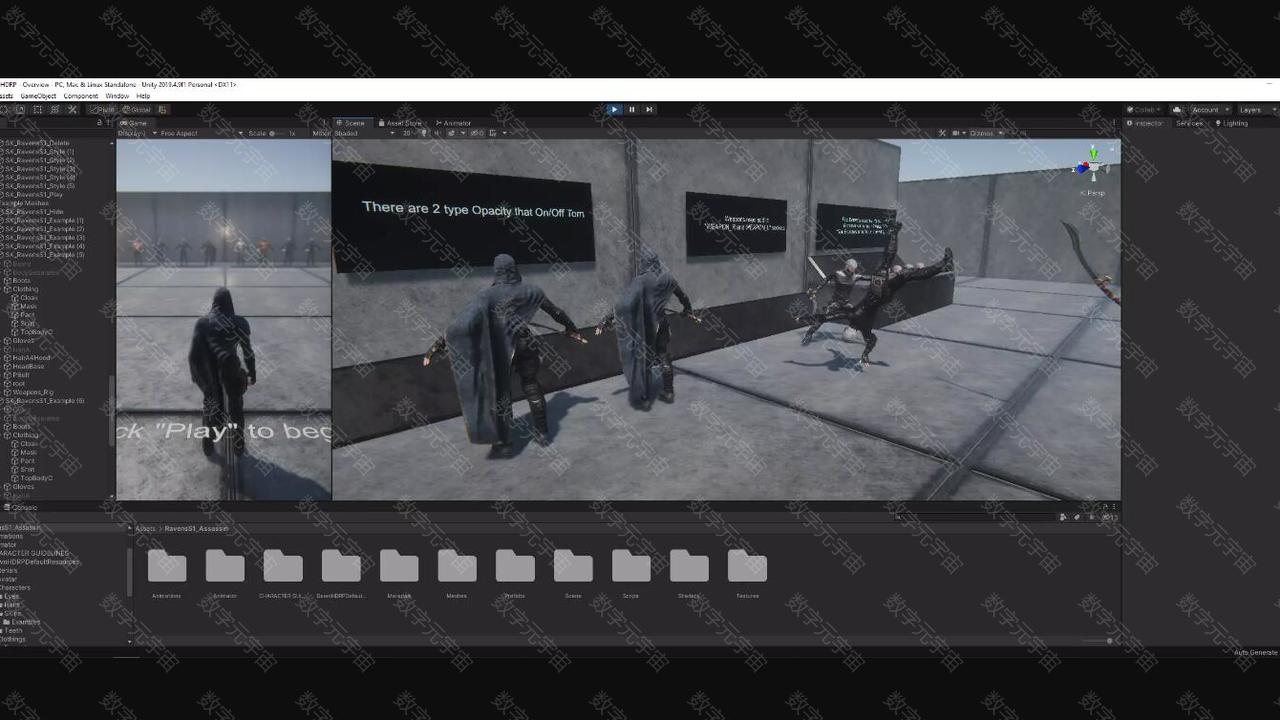Image resolution: width=1280 pixels, height=720 pixels.
Task: Click the Hierarchy panel lock icon
Action: click(99, 123)
